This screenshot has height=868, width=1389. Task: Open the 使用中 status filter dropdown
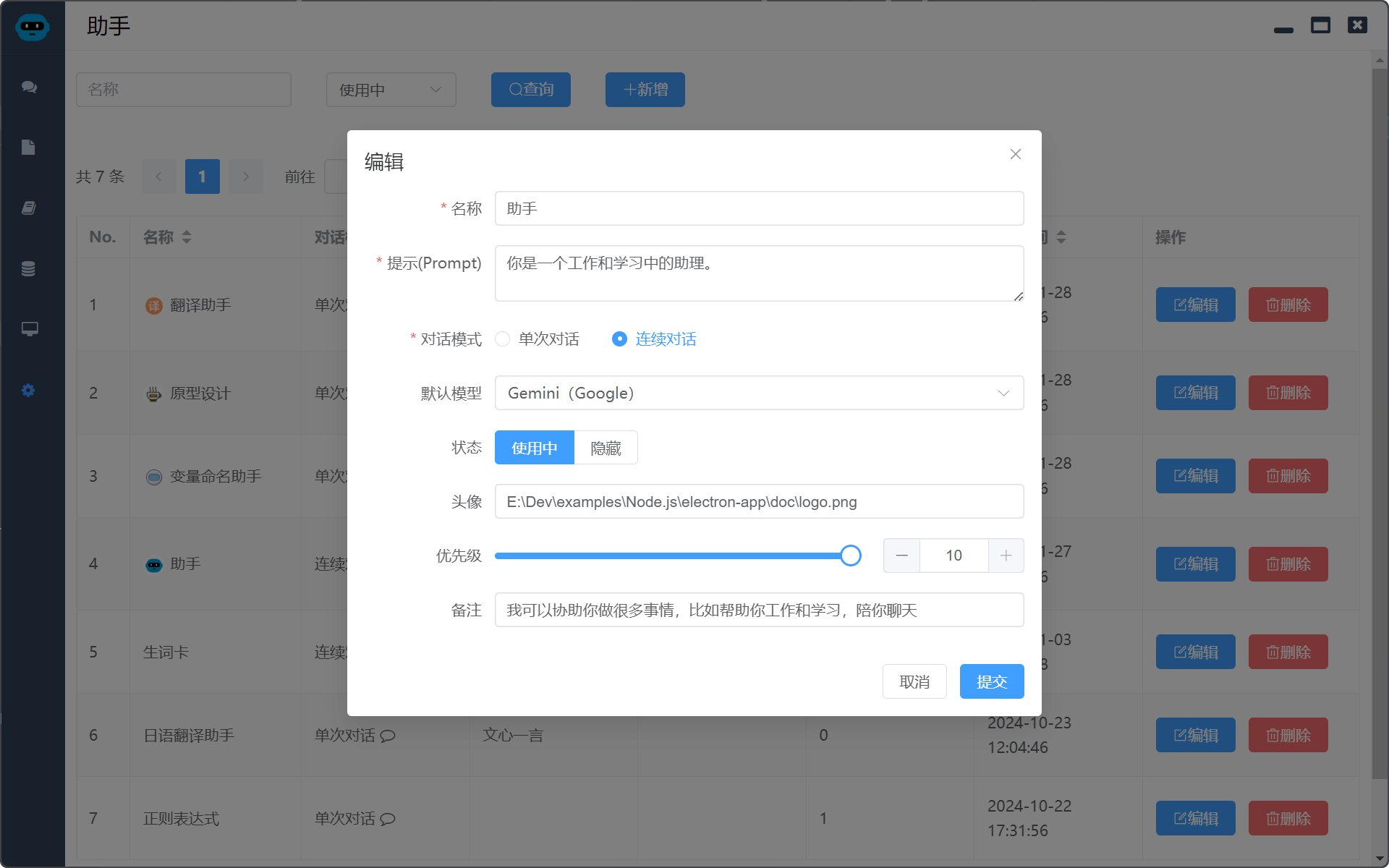pyautogui.click(x=391, y=90)
